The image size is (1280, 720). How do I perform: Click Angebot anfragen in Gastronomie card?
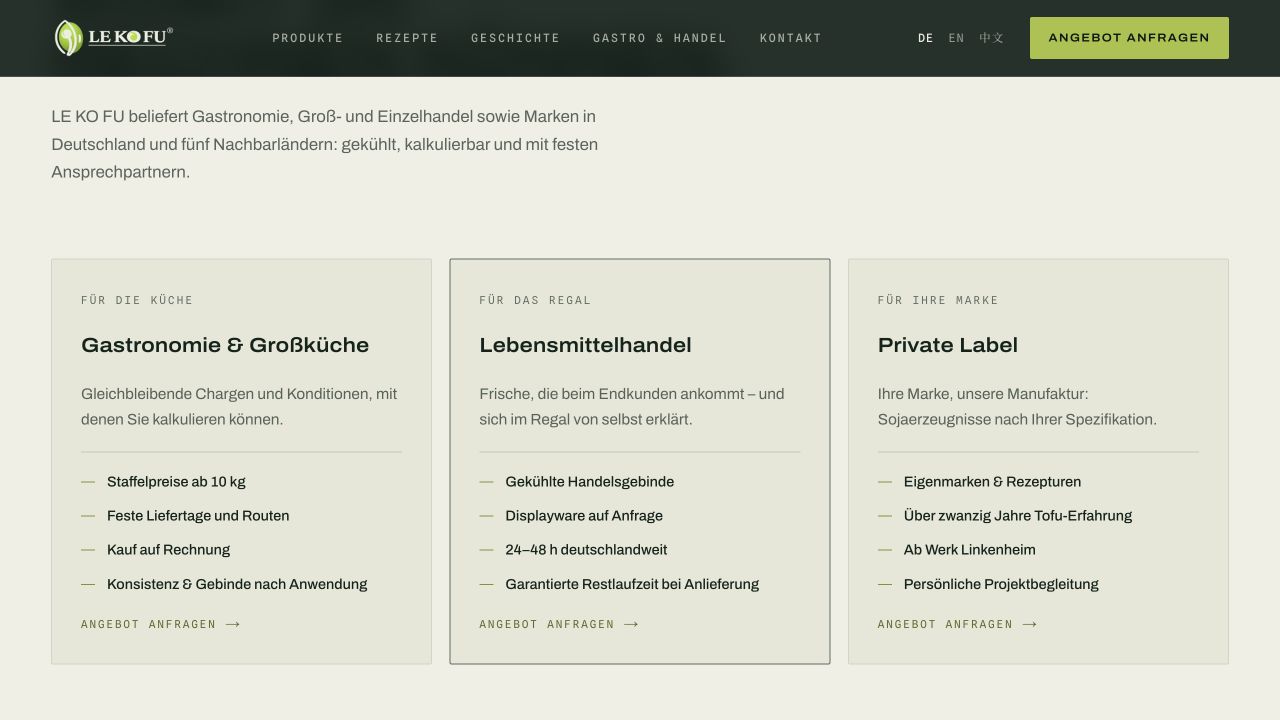161,624
